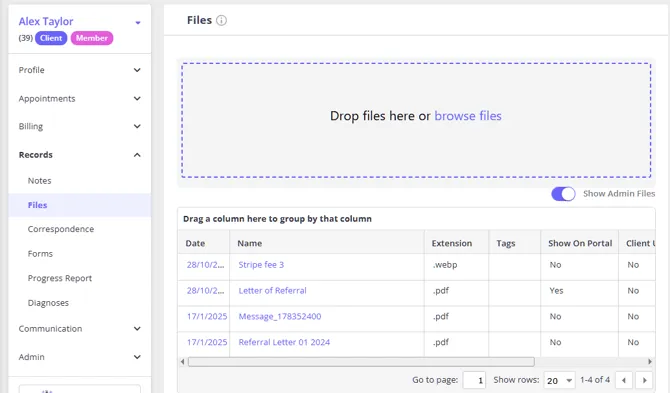Open the Message_178352400 file
Viewport: 670px width, 393px height.
tap(280, 317)
